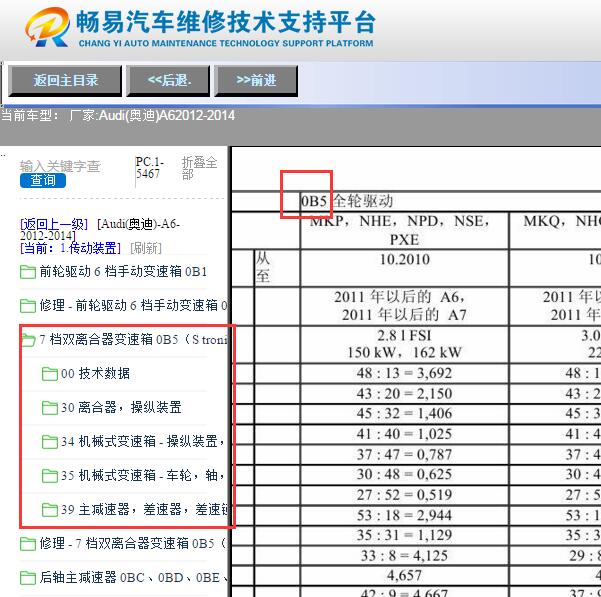Expand 修理 - 前轮驱动 6 档手动变速箱 item

pyautogui.click(x=133, y=305)
